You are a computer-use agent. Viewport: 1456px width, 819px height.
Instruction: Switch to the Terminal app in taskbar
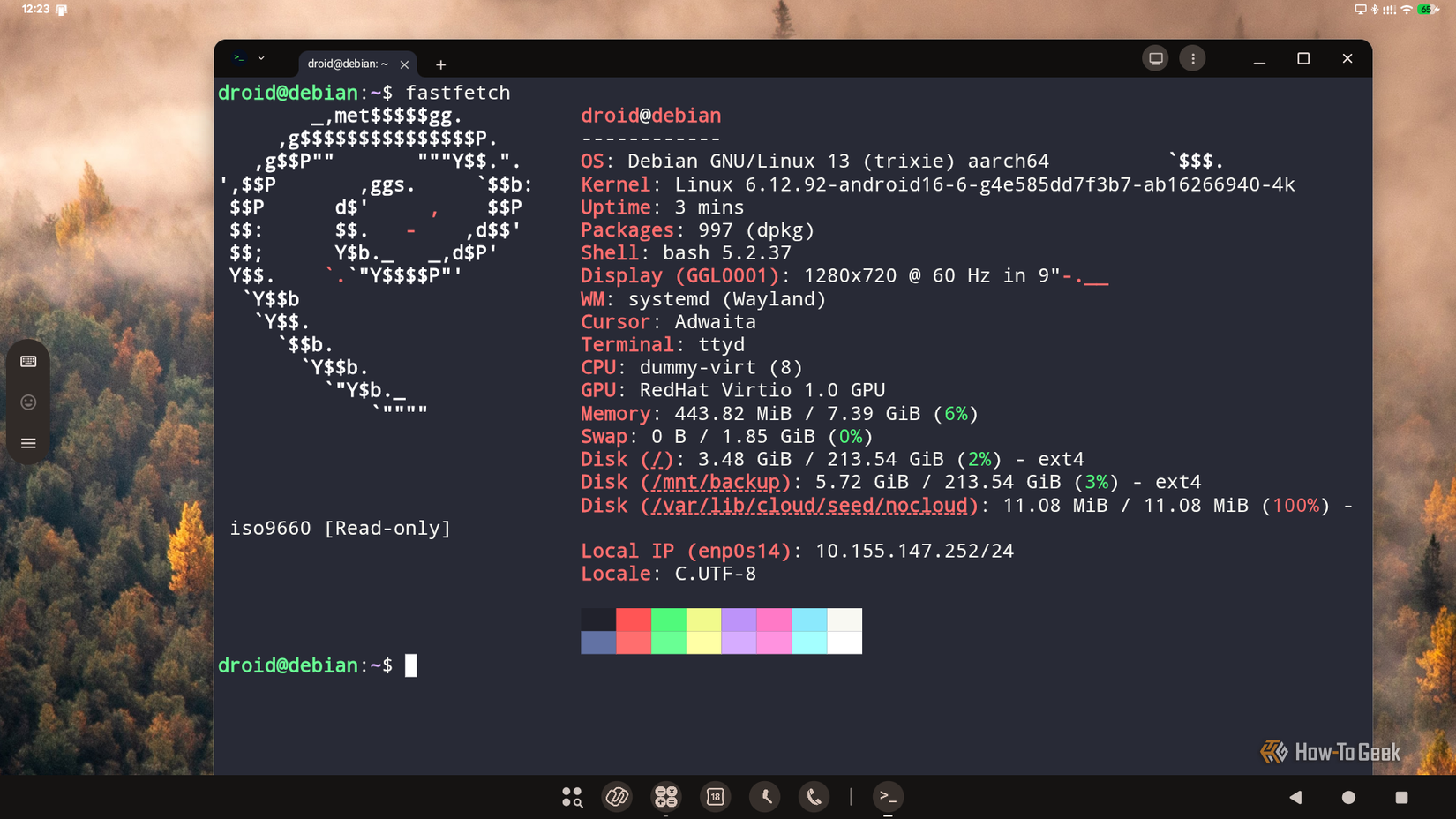point(888,797)
